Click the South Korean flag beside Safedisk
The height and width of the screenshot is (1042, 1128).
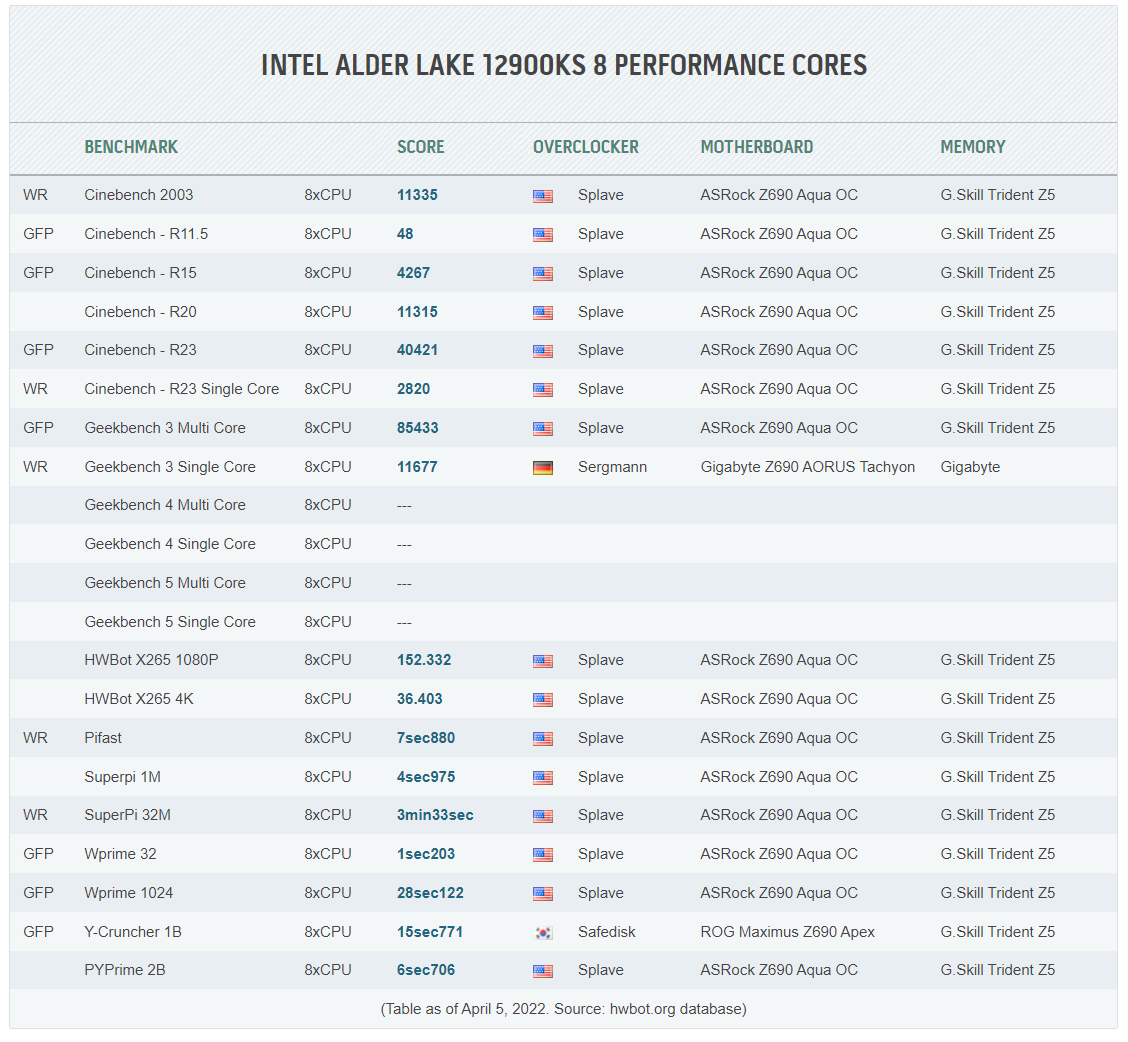542,933
